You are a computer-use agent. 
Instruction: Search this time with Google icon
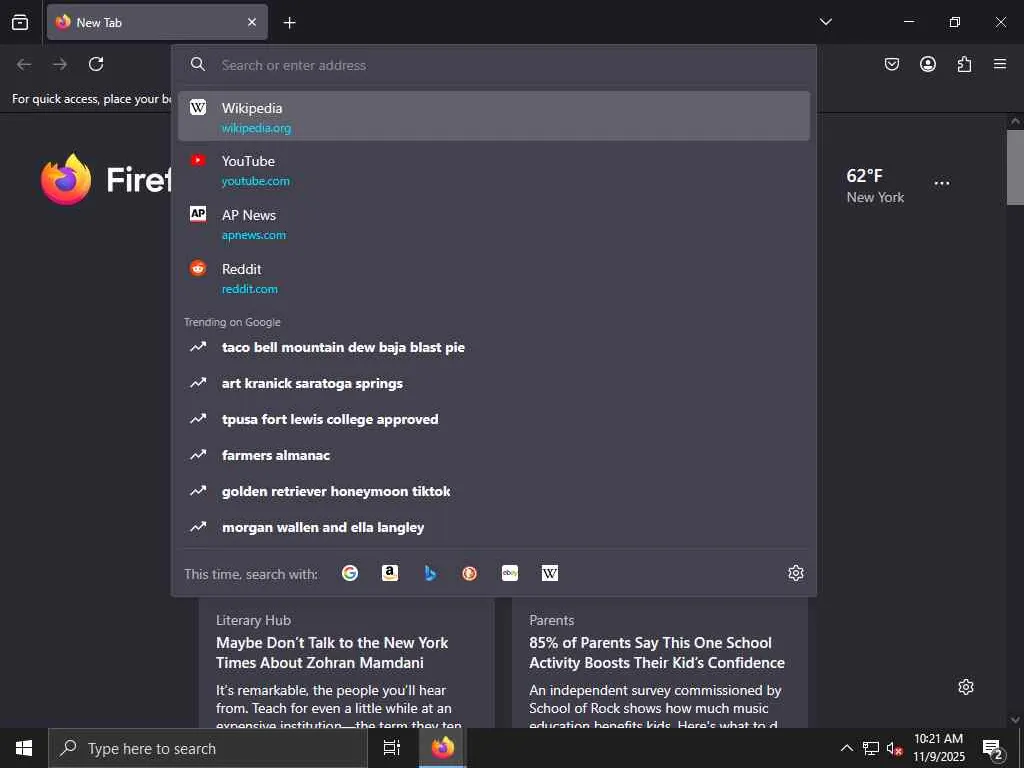coord(350,573)
